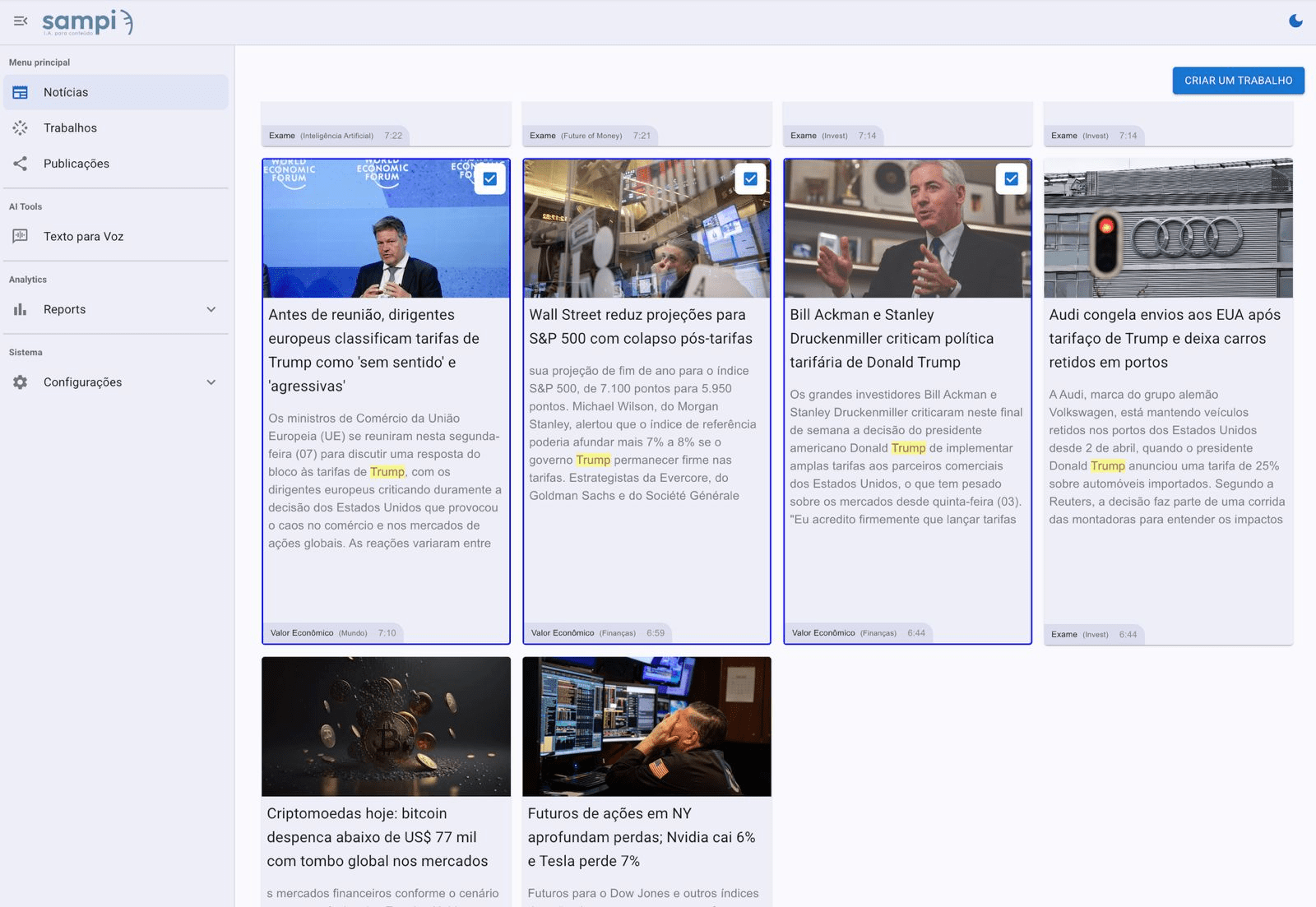Click the Publicações share icon
Screen dimensions: 1316x907
click(x=21, y=164)
